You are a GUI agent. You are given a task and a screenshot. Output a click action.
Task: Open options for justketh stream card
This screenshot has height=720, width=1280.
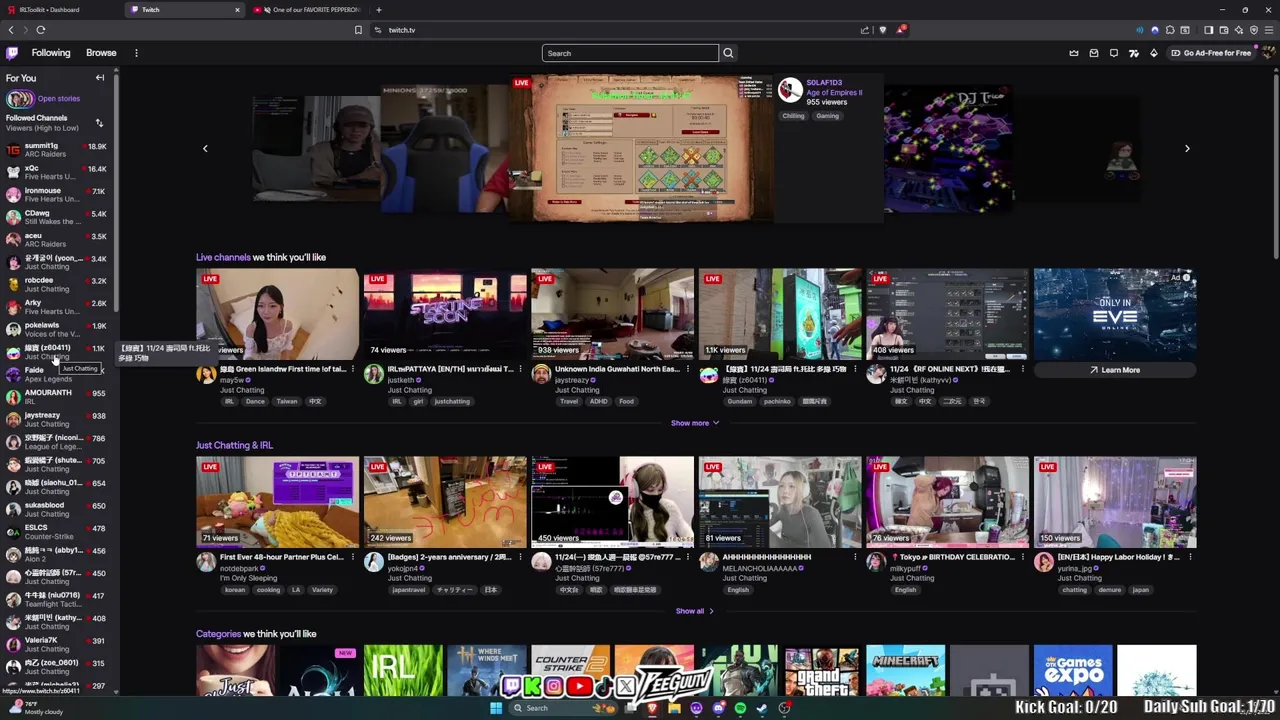click(x=520, y=369)
